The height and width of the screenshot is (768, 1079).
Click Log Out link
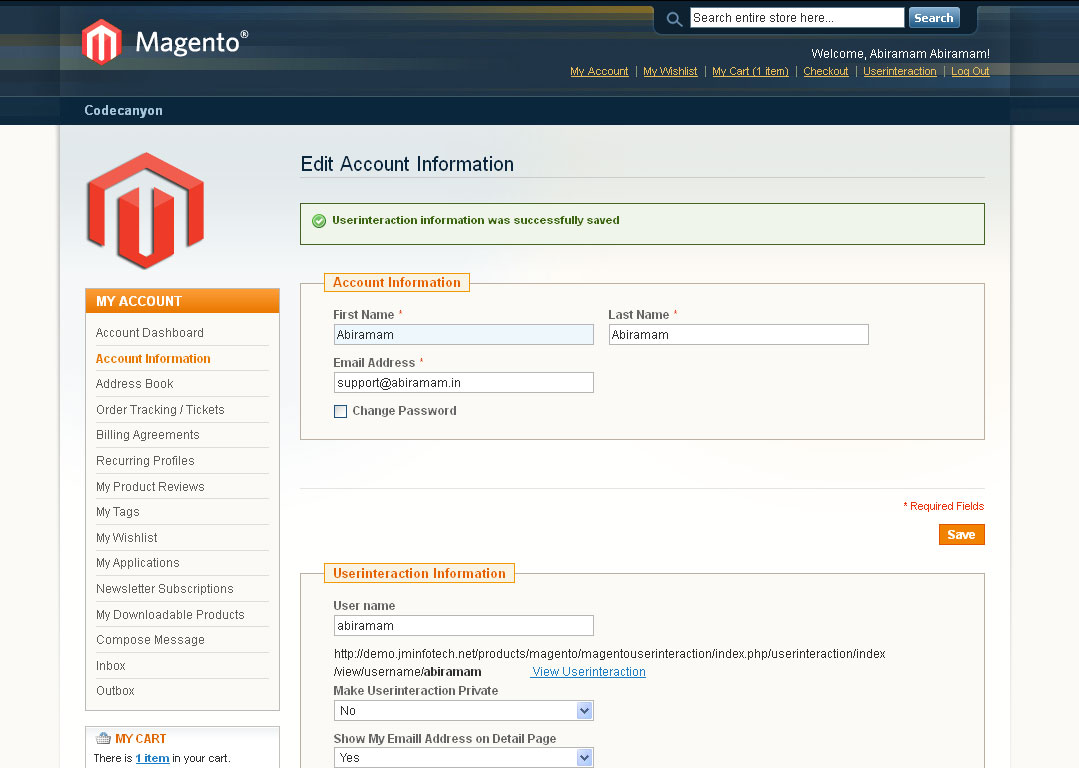[x=970, y=72]
